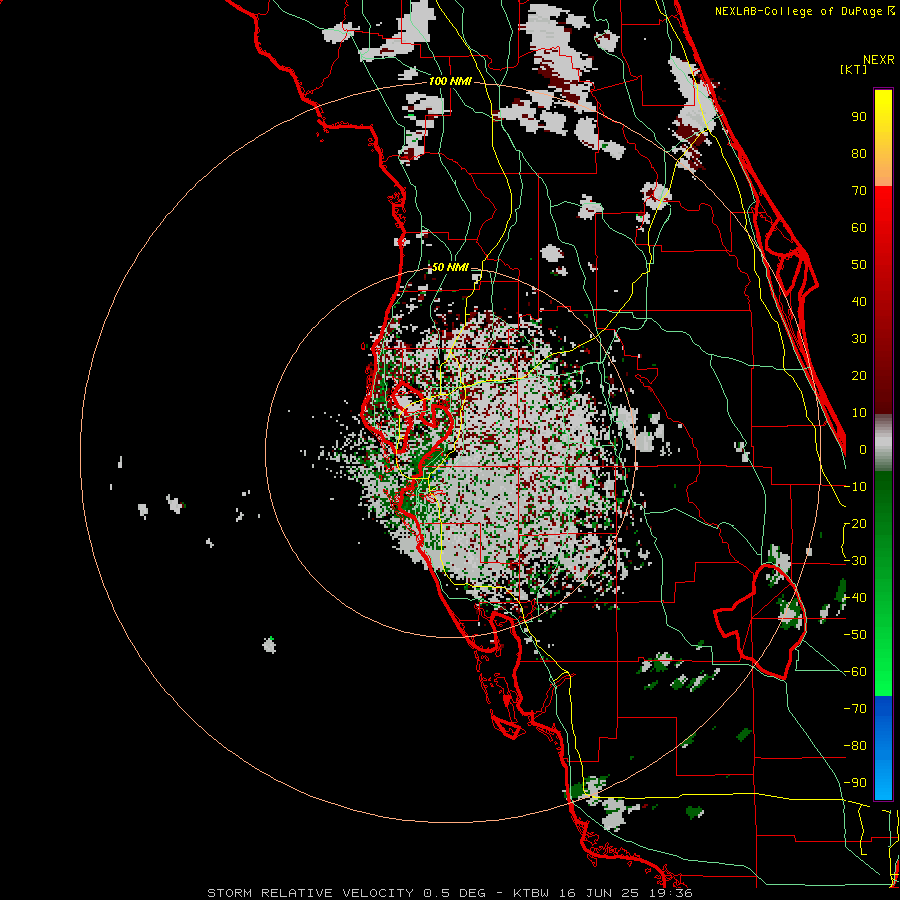Viewport: 900px width, 900px height.
Task: Select the 0 knot scale value
Action: pyautogui.click(x=863, y=449)
